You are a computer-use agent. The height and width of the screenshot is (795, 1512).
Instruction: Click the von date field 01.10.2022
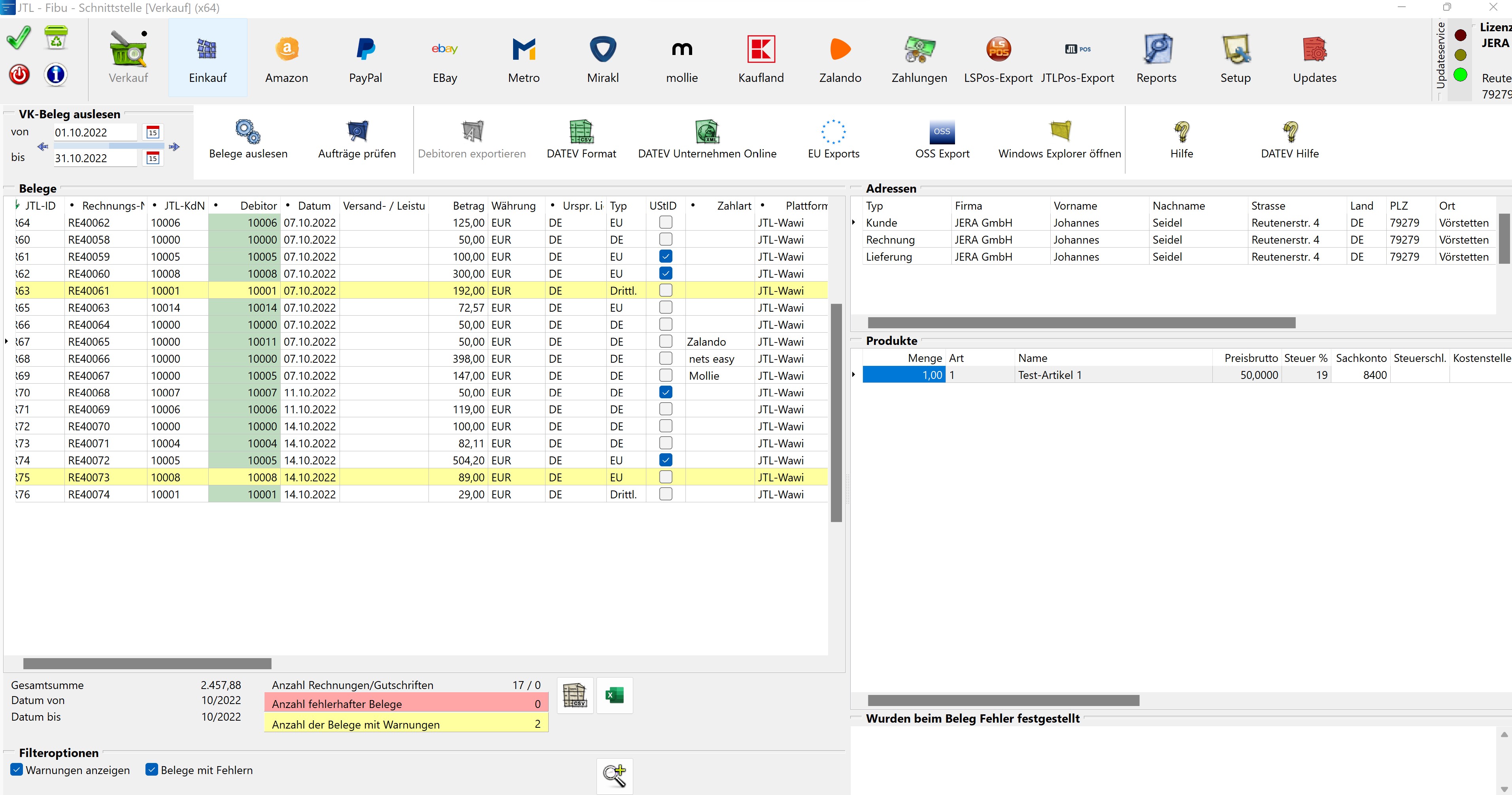coord(96,132)
